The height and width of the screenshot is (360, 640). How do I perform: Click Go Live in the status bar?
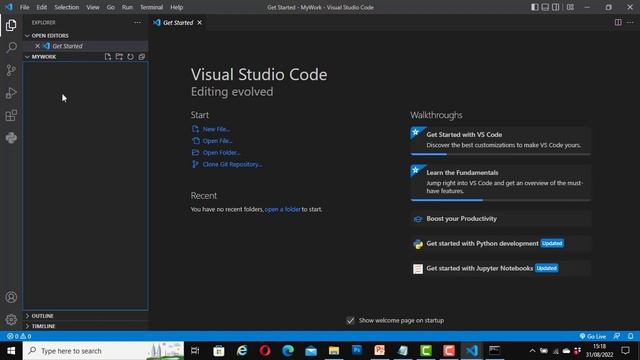tap(593, 336)
